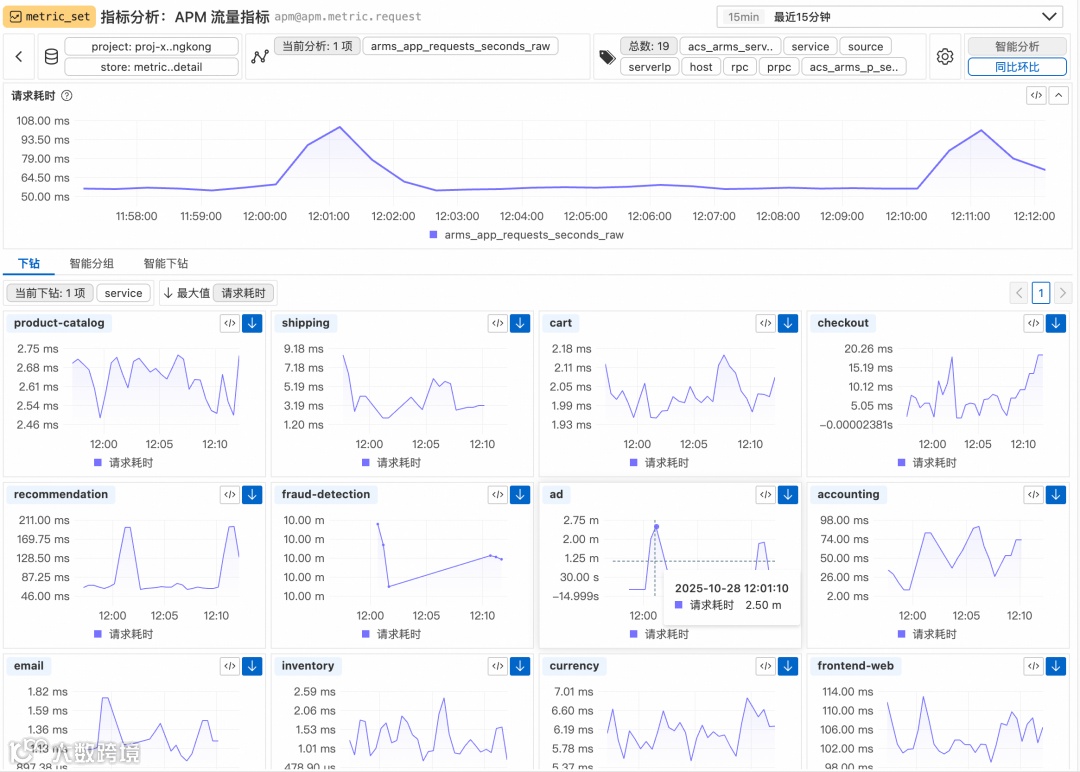
Task: Show code for accounting chart
Action: (x=1034, y=494)
